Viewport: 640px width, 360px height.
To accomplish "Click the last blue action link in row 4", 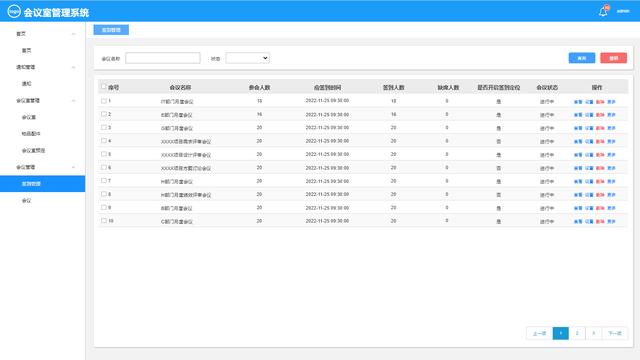I will click(x=611, y=142).
